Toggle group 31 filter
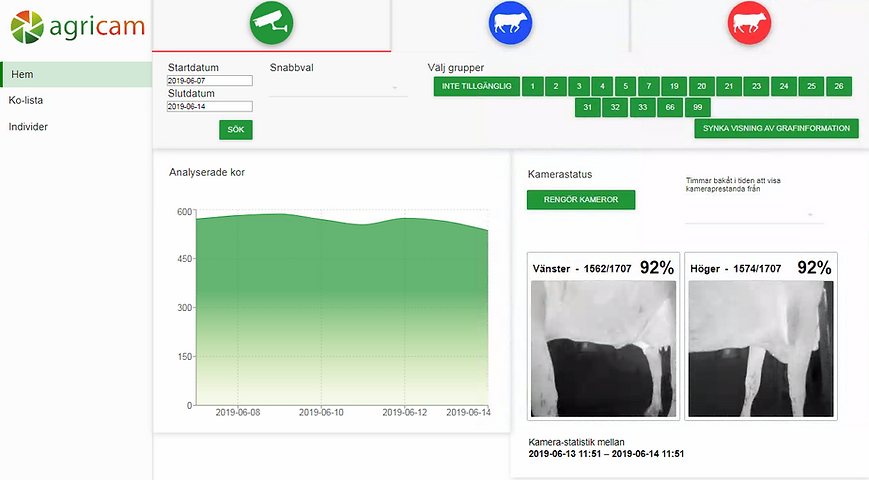The height and width of the screenshot is (480, 869). (x=588, y=107)
